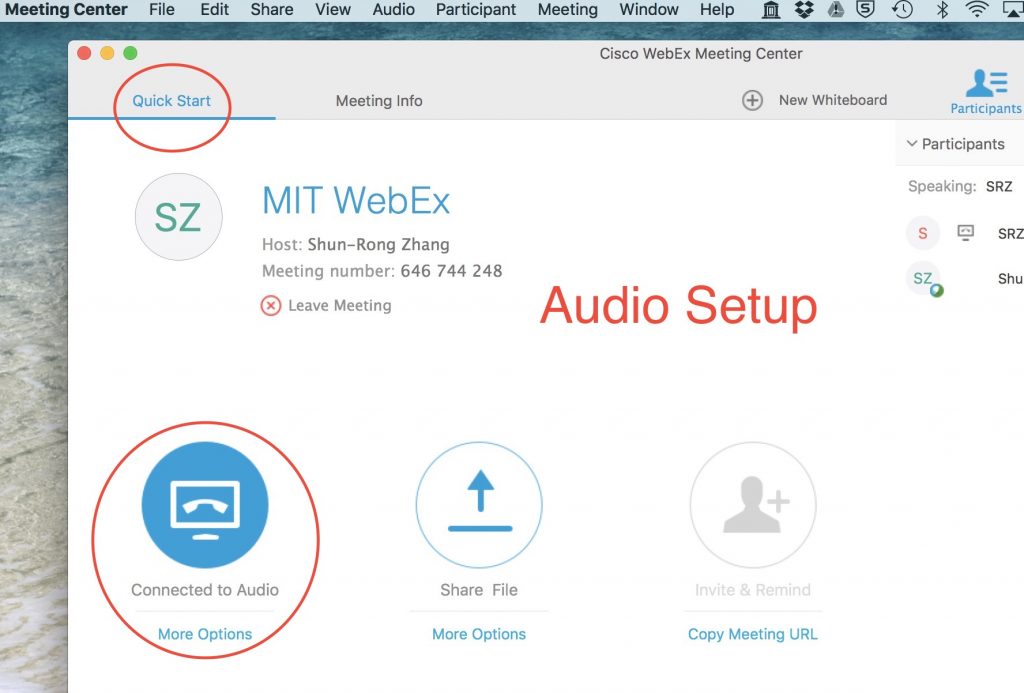
Task: Open the Meeting menu
Action: (567, 10)
